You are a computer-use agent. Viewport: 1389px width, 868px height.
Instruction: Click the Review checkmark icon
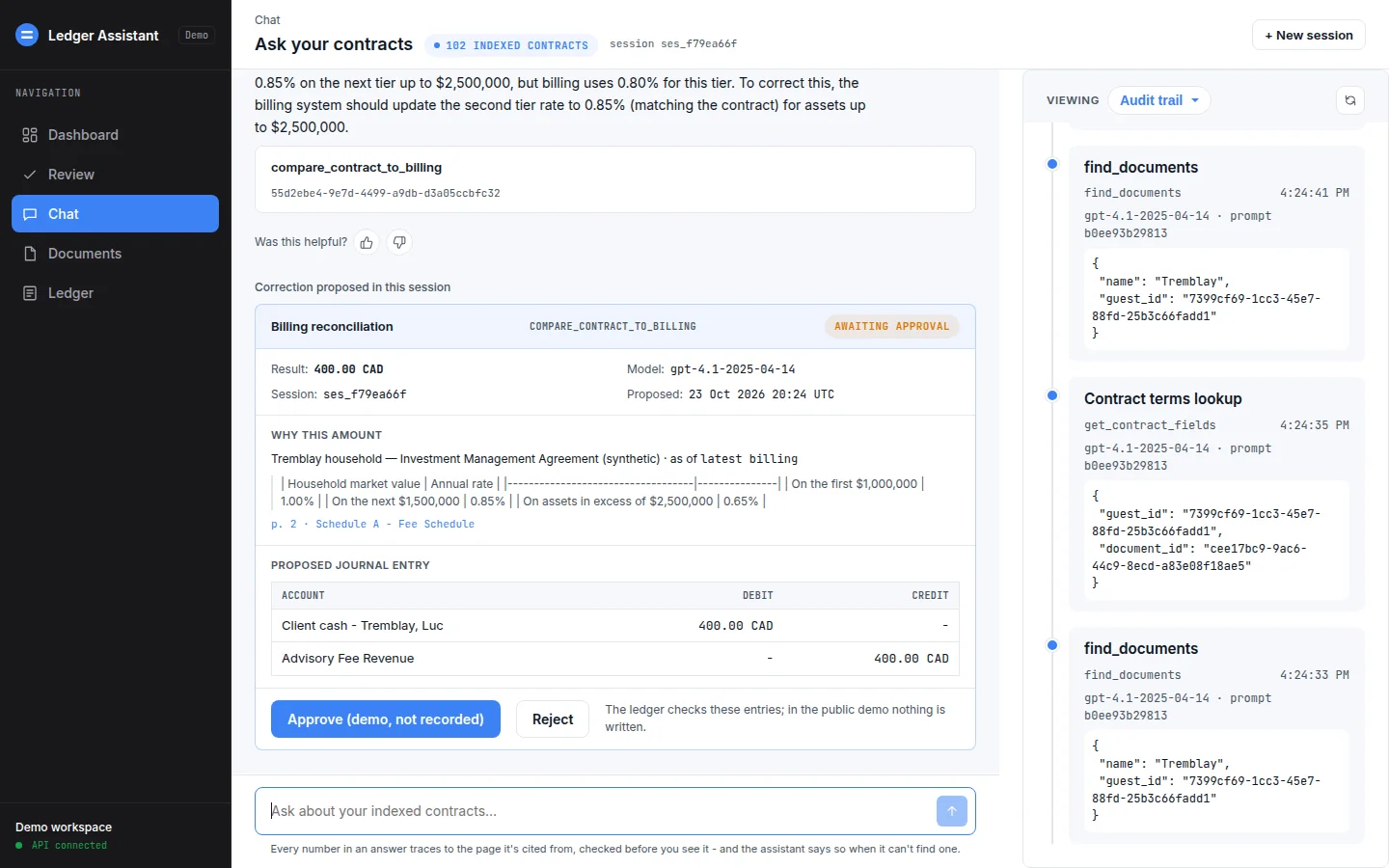30,175
